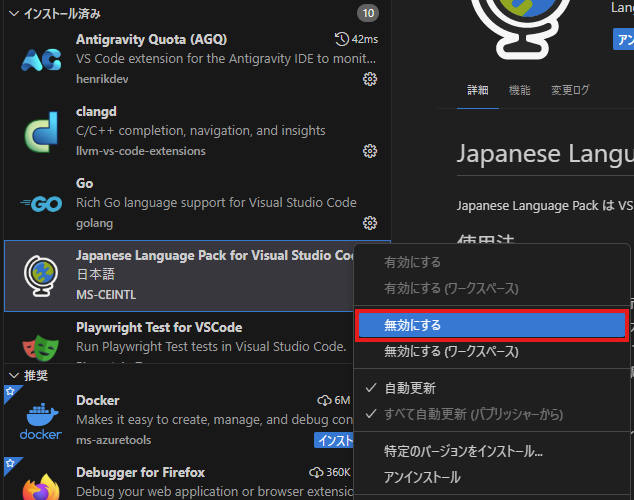
Task: Click the 日本語 description text
Action: pyautogui.click(x=96, y=274)
